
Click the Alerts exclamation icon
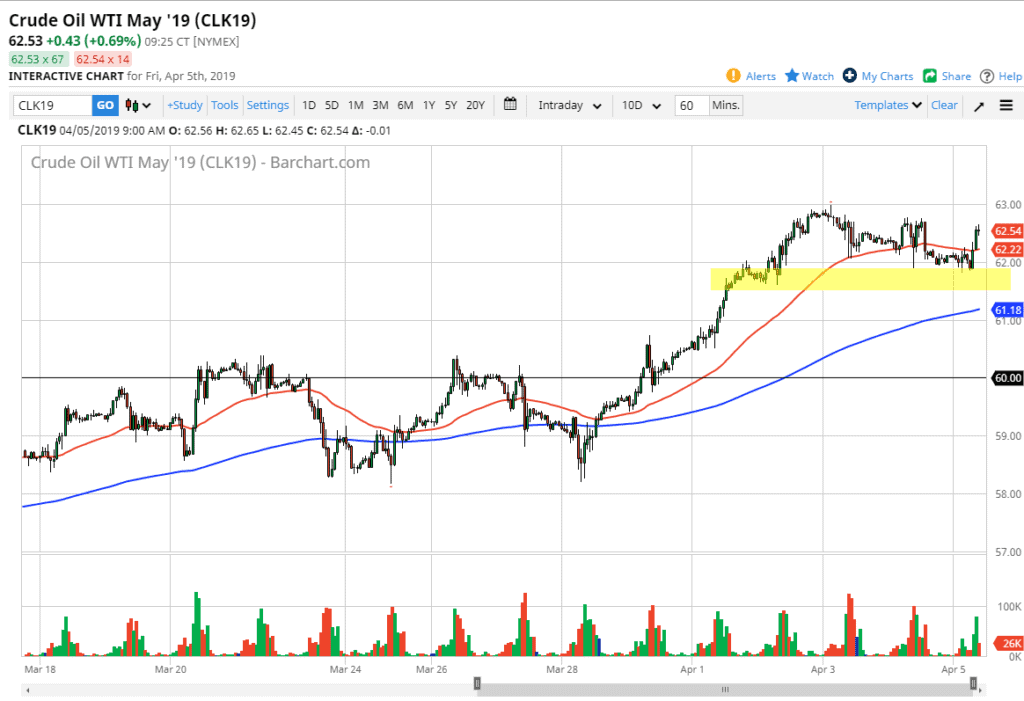(733, 76)
